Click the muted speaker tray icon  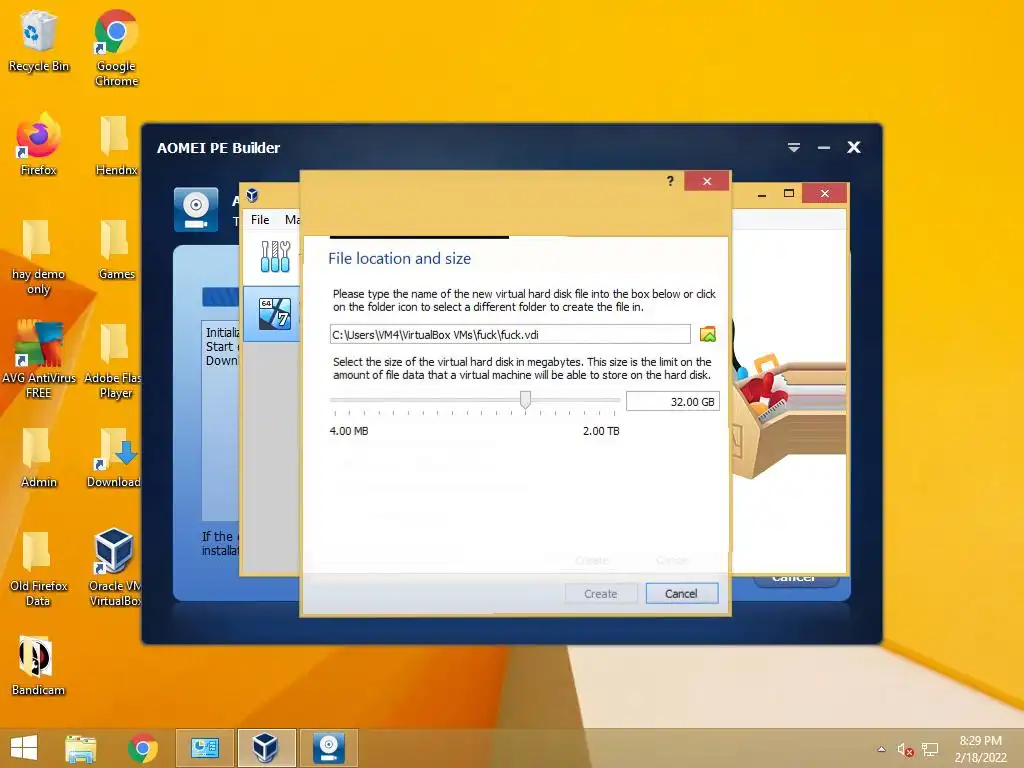(x=905, y=750)
